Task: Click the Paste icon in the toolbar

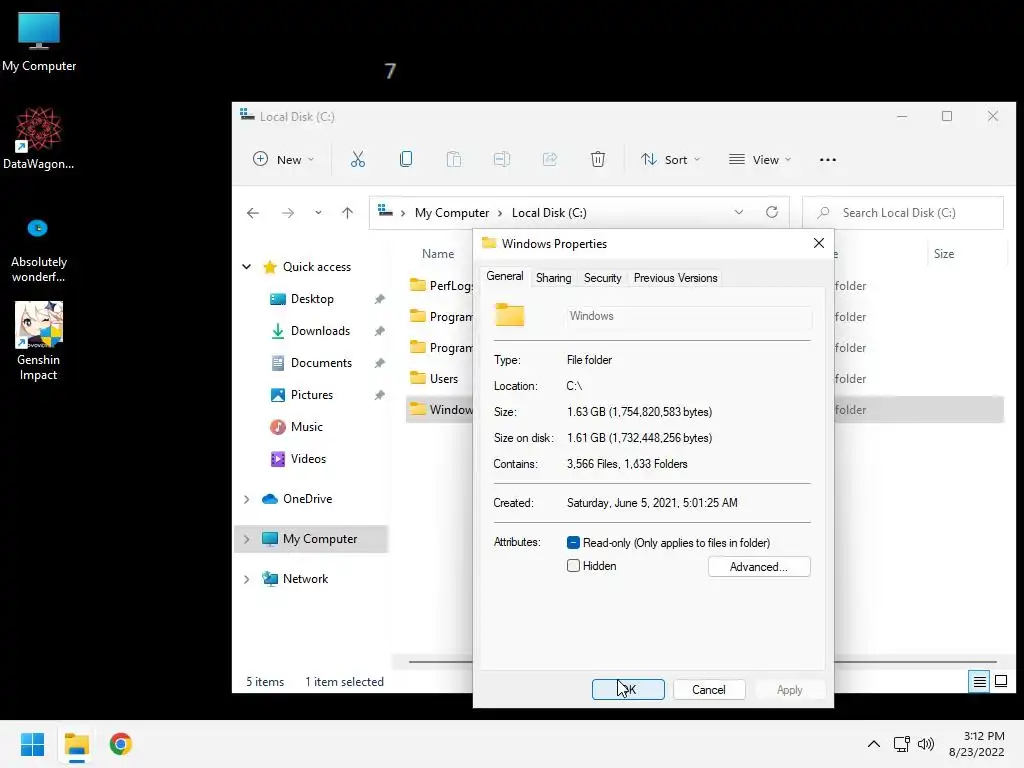Action: tap(453, 159)
